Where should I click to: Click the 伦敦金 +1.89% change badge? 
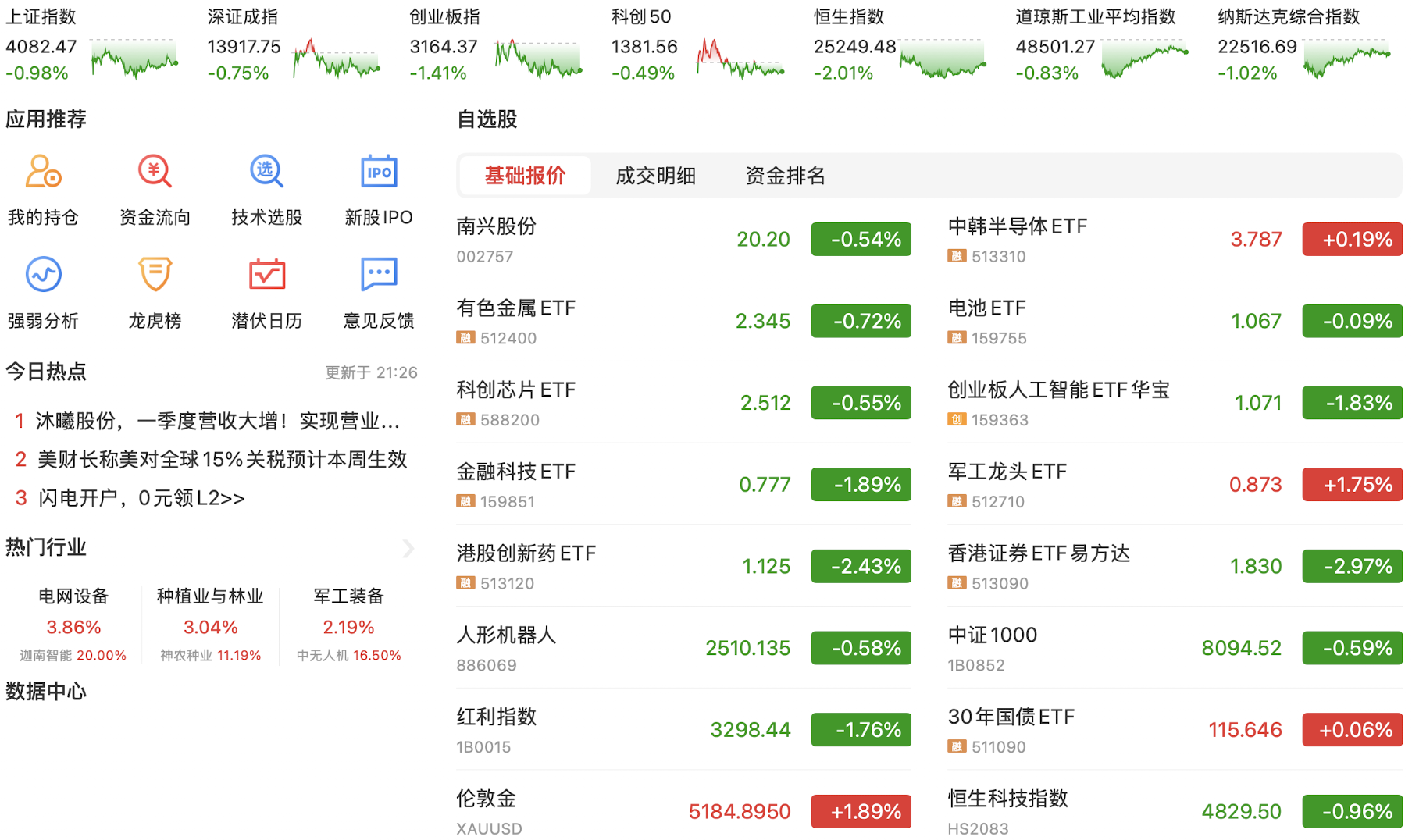coord(861,811)
